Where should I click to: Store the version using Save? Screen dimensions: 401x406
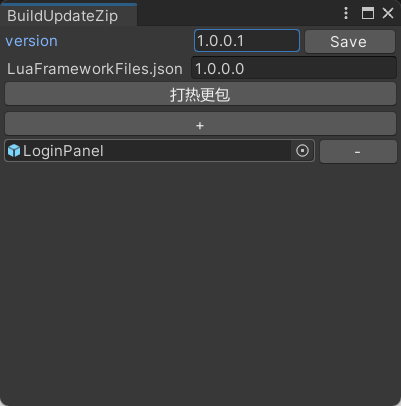[x=350, y=41]
